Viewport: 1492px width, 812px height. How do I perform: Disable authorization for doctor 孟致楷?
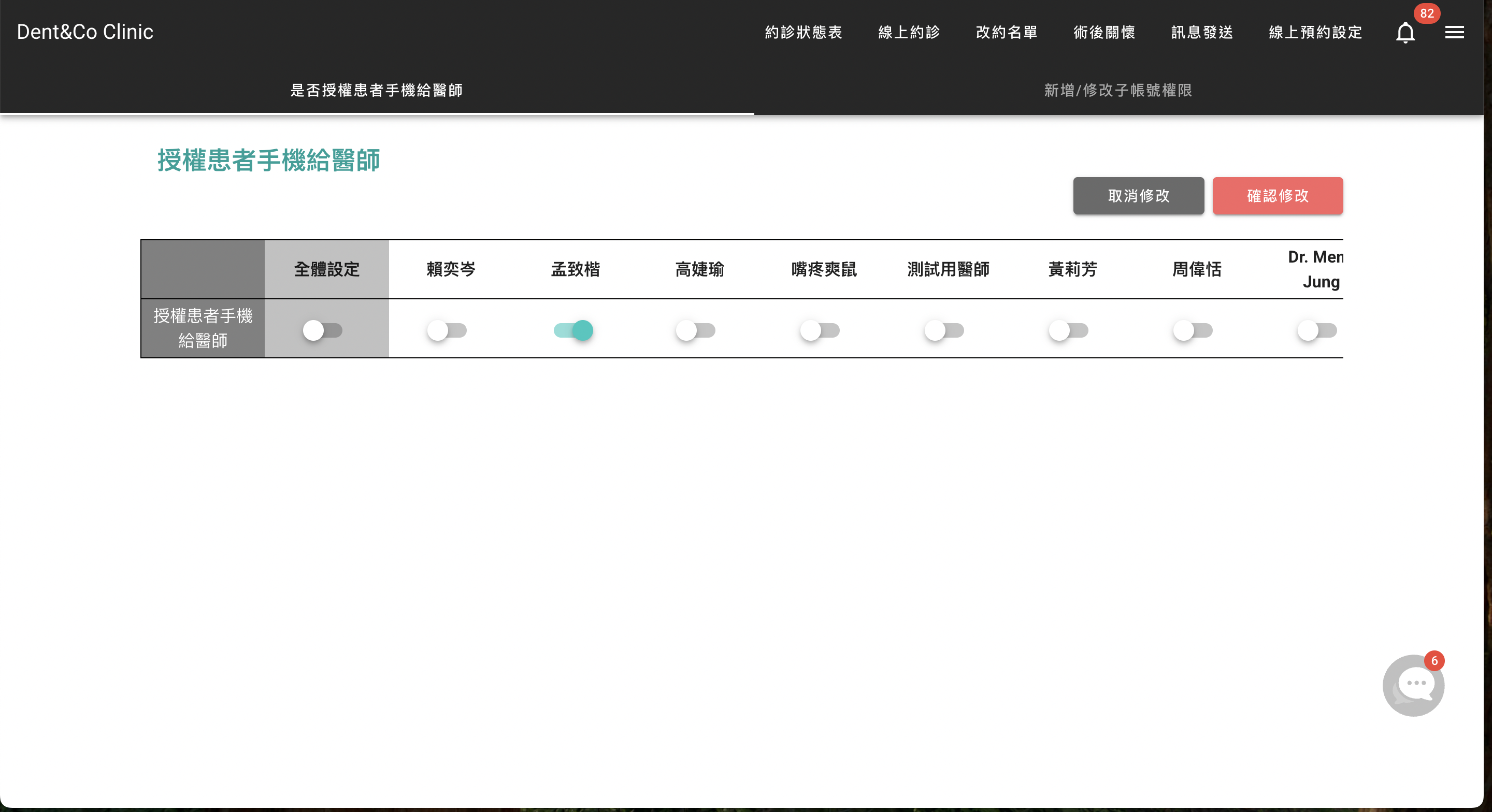(x=573, y=331)
